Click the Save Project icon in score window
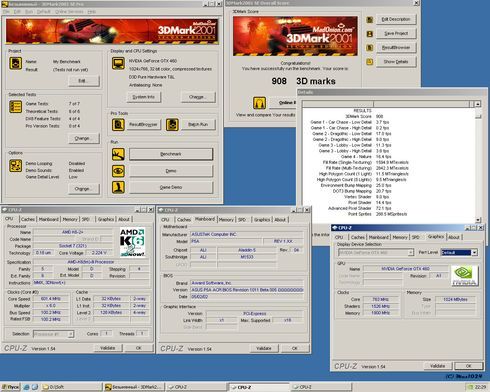This screenshot has width=490, height=392. tap(370, 34)
